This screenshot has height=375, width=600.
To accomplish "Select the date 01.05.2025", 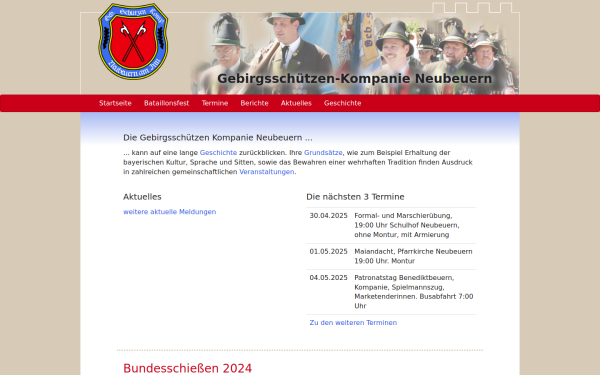I will point(329,251).
